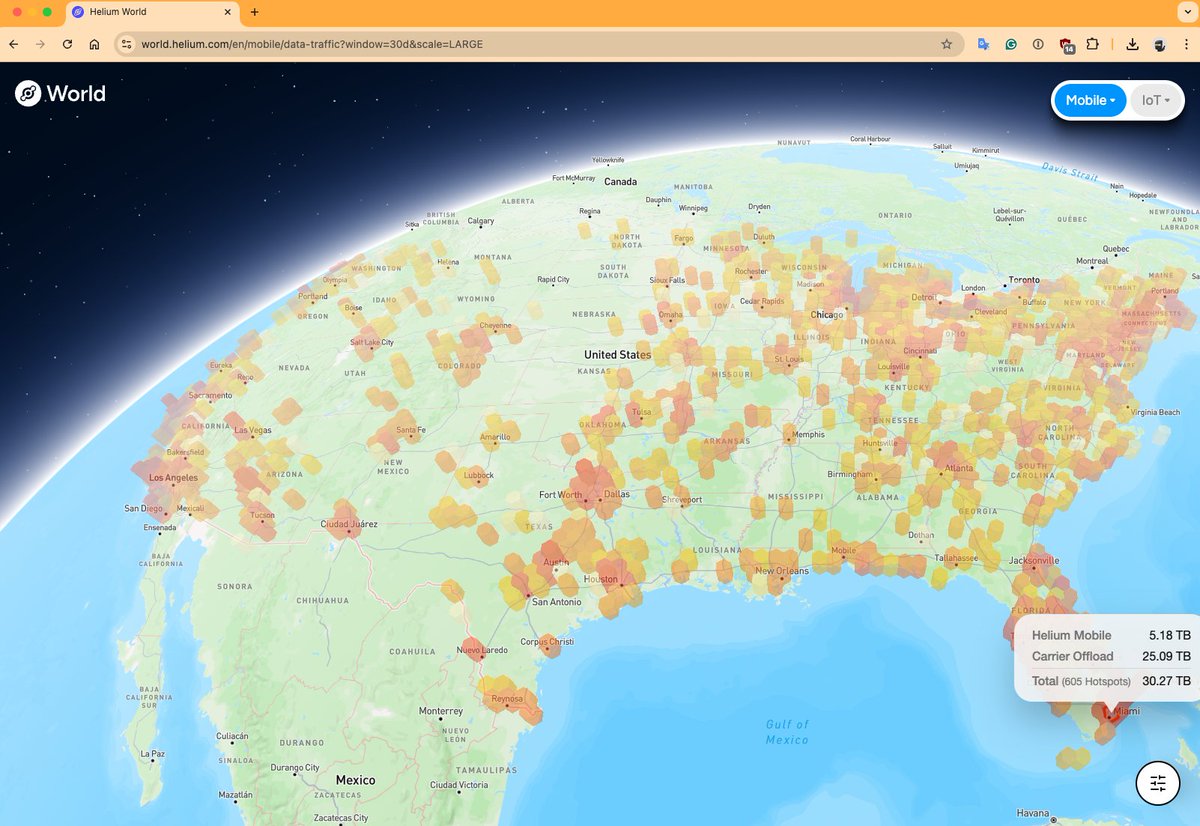Go forward in browser history

pos(40,44)
